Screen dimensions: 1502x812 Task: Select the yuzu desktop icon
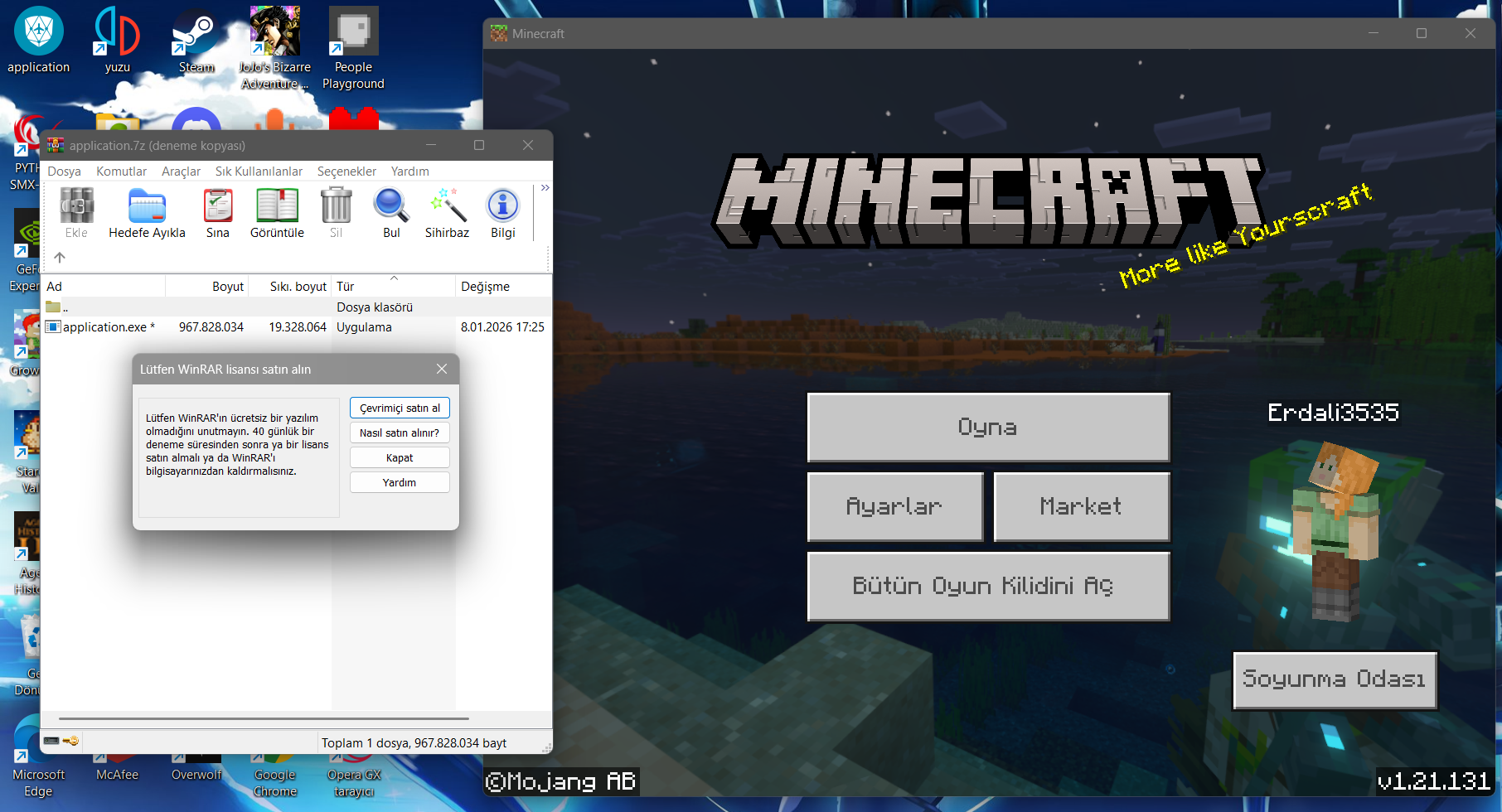click(x=118, y=40)
